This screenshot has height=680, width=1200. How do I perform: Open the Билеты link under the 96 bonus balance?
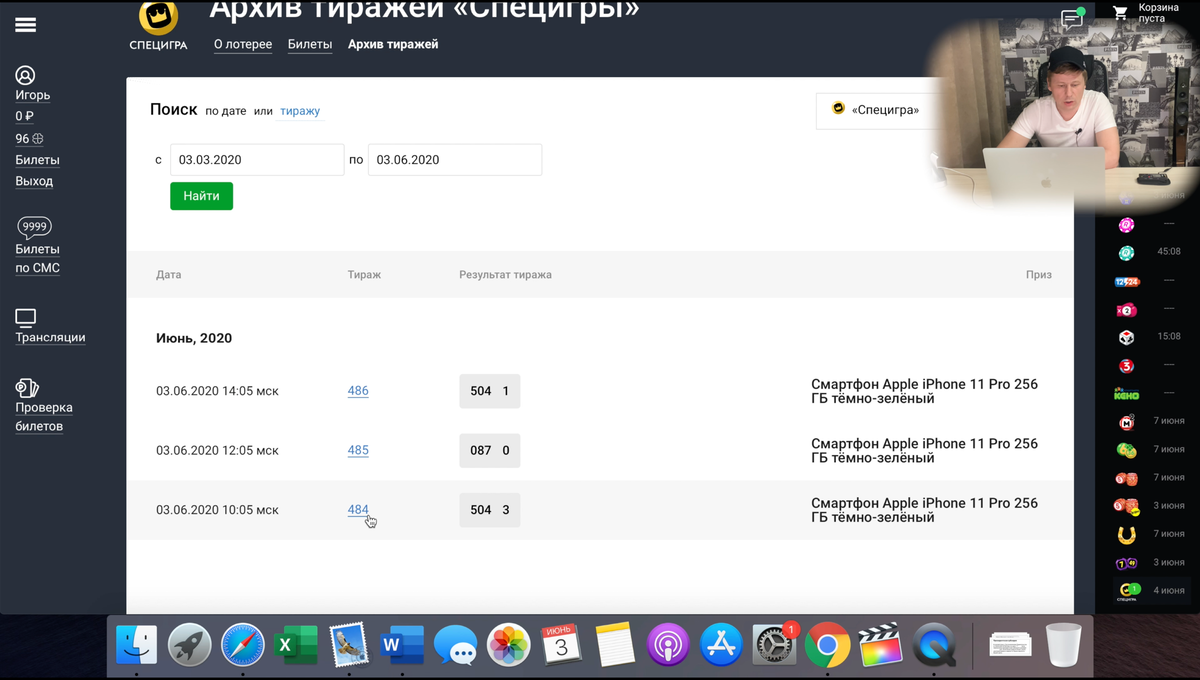37,160
